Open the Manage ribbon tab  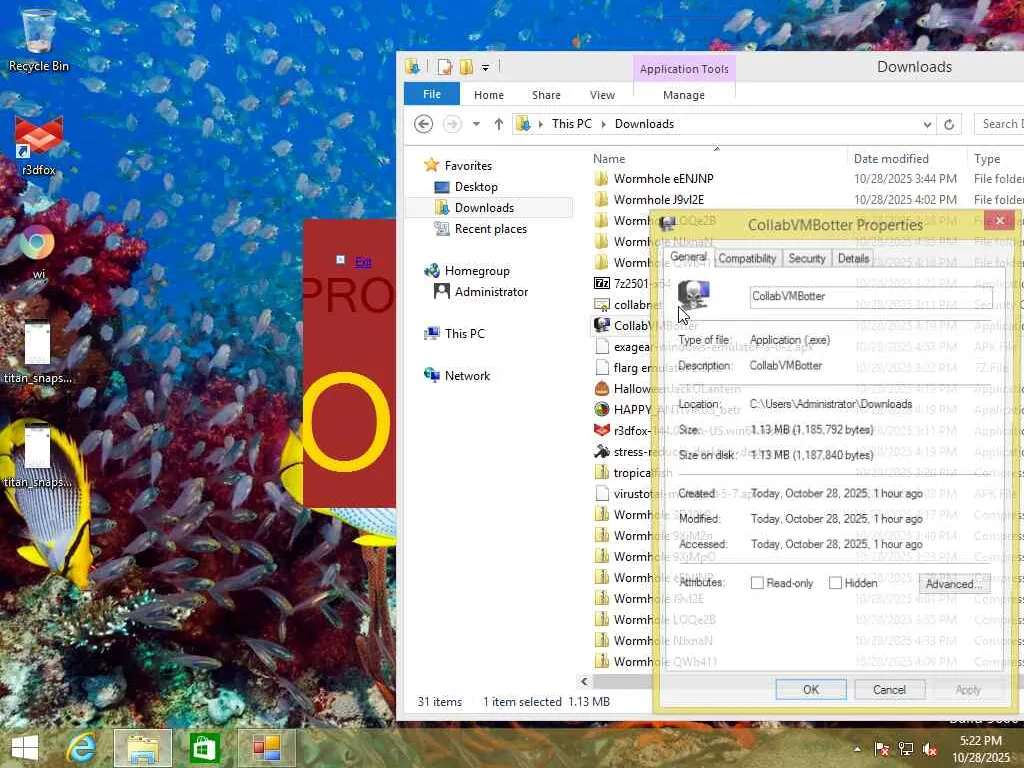point(684,95)
